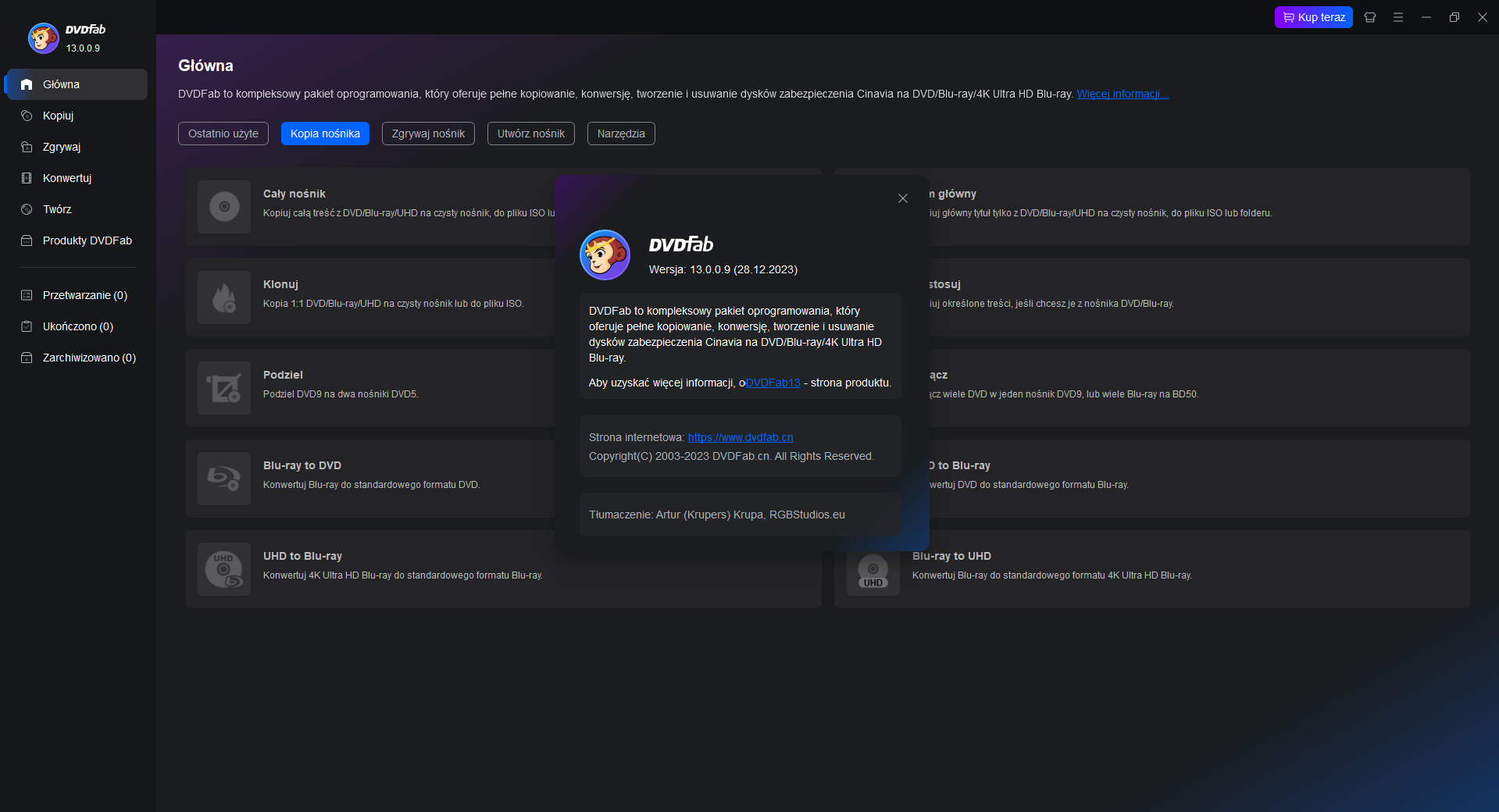Screen dimensions: 1499x812
Task: Switch to the Ostatnio użyte tab
Action: [x=223, y=134]
